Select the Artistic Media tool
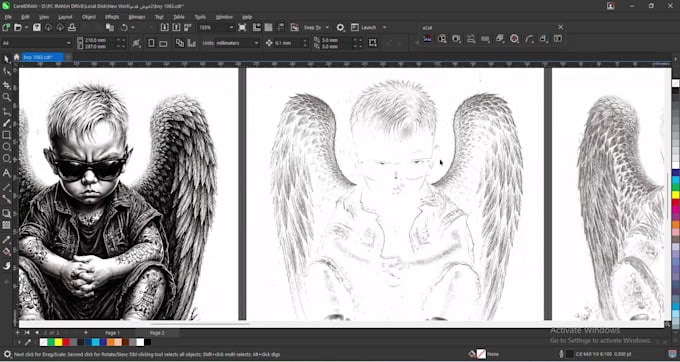Screen dimensions: 680x362 point(7,124)
